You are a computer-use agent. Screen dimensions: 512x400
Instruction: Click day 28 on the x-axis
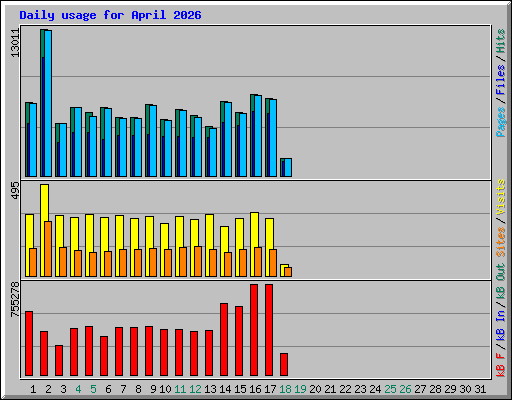coord(435,389)
